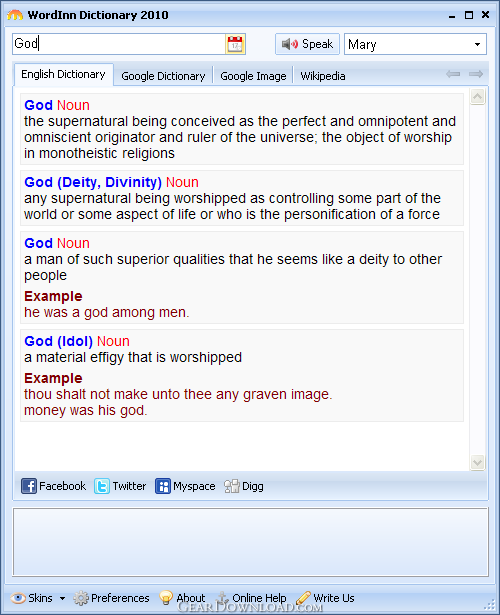Image resolution: width=500 pixels, height=615 pixels.
Task: Open Preferences gear icon
Action: pos(81,598)
